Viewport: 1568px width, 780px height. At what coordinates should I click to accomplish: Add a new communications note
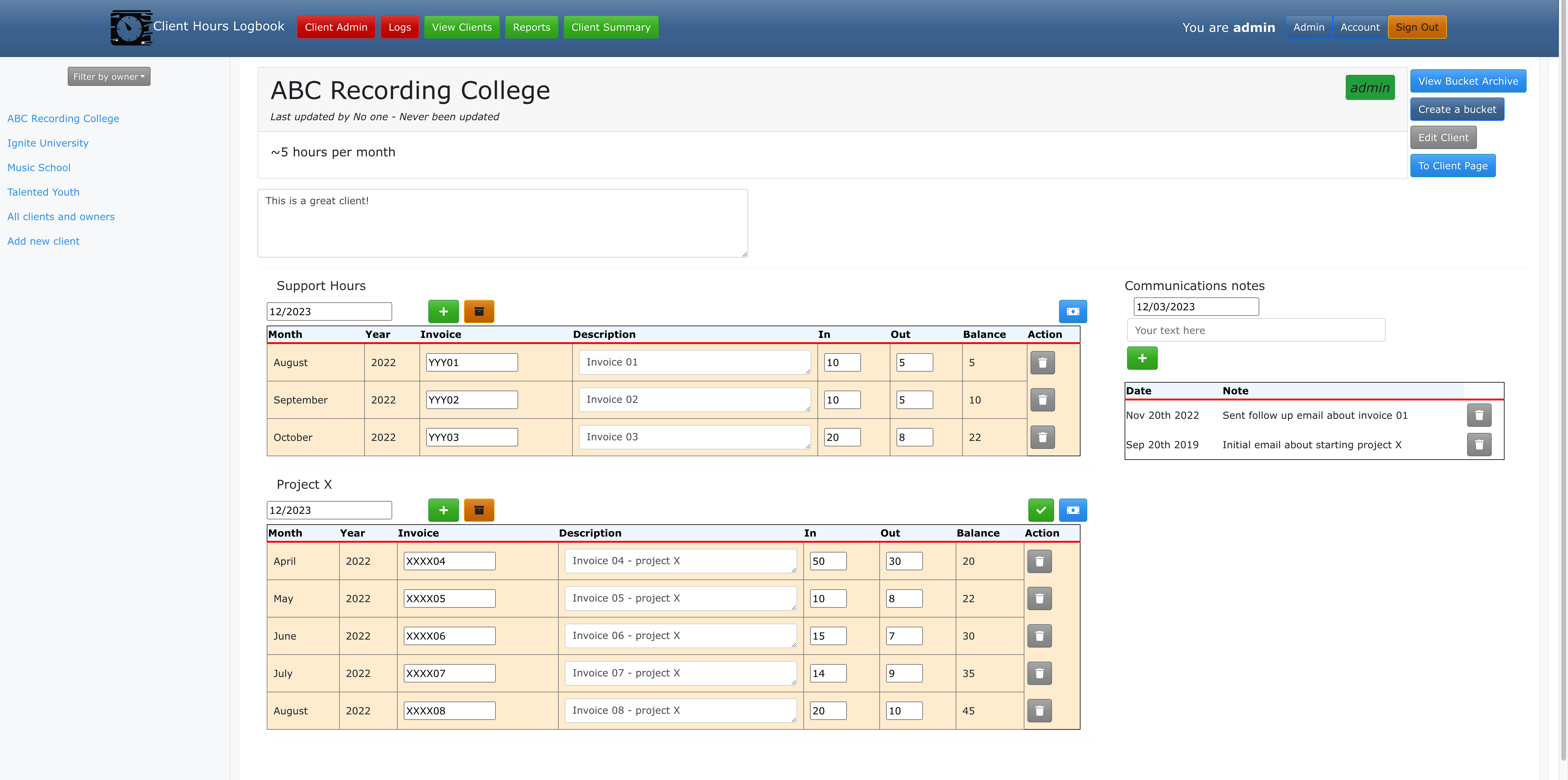[x=1142, y=358]
